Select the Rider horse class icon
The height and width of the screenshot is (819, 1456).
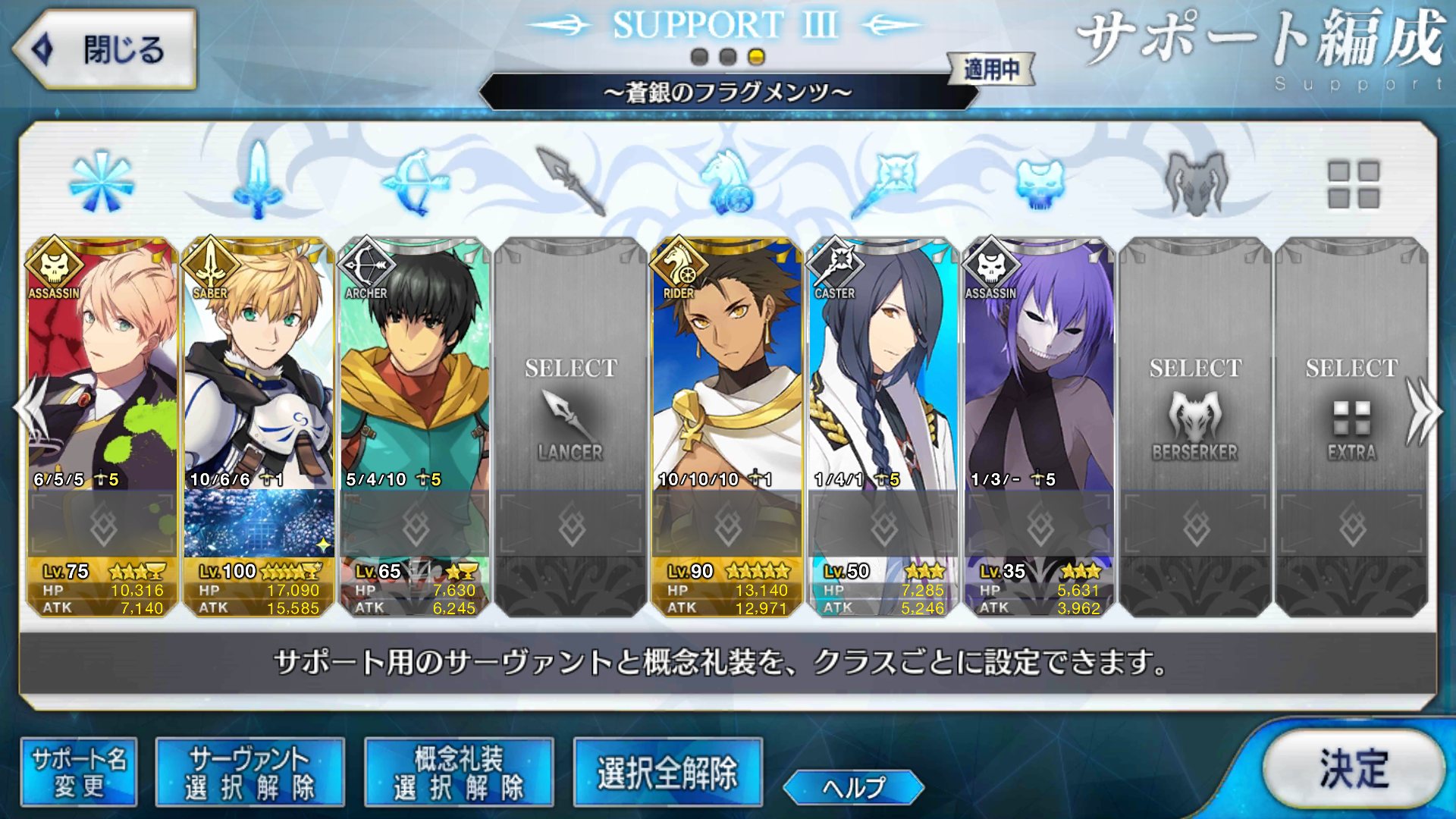(726, 180)
